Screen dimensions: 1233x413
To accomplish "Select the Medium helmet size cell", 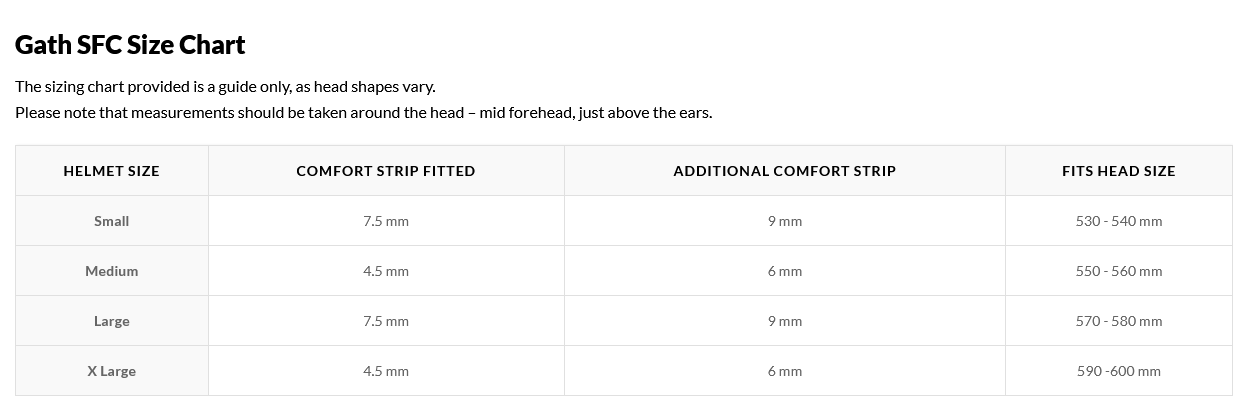I will 111,271.
